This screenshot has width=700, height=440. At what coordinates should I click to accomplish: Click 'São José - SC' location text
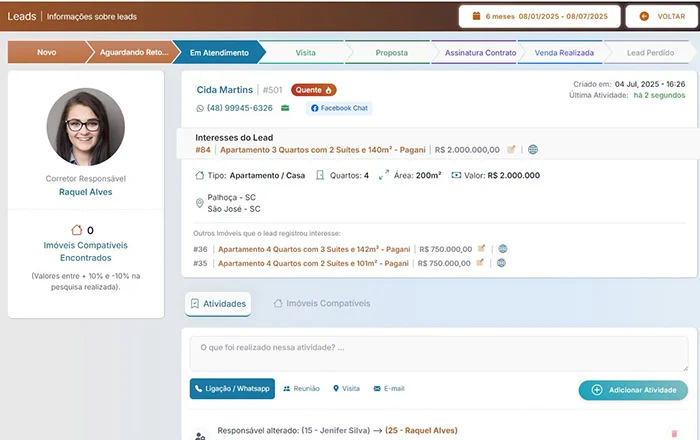pyautogui.click(x=233, y=209)
